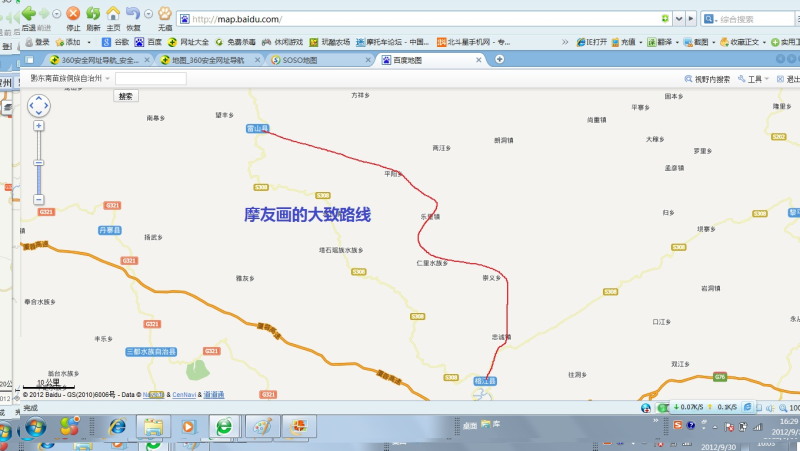Open a new tab with the plus icon
800x451 pixels.
499,60
